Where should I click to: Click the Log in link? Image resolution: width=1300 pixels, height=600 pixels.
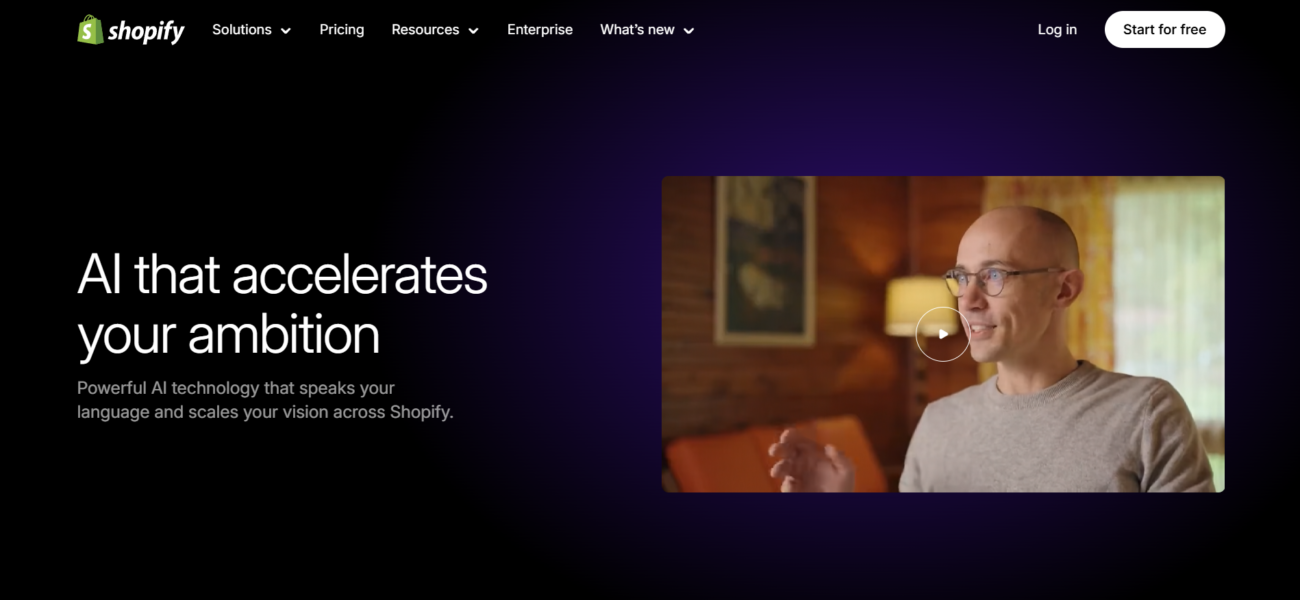[1057, 30]
